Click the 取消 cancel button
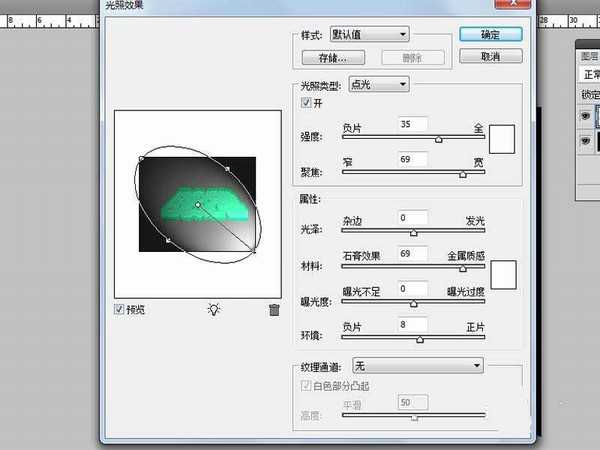 point(490,57)
